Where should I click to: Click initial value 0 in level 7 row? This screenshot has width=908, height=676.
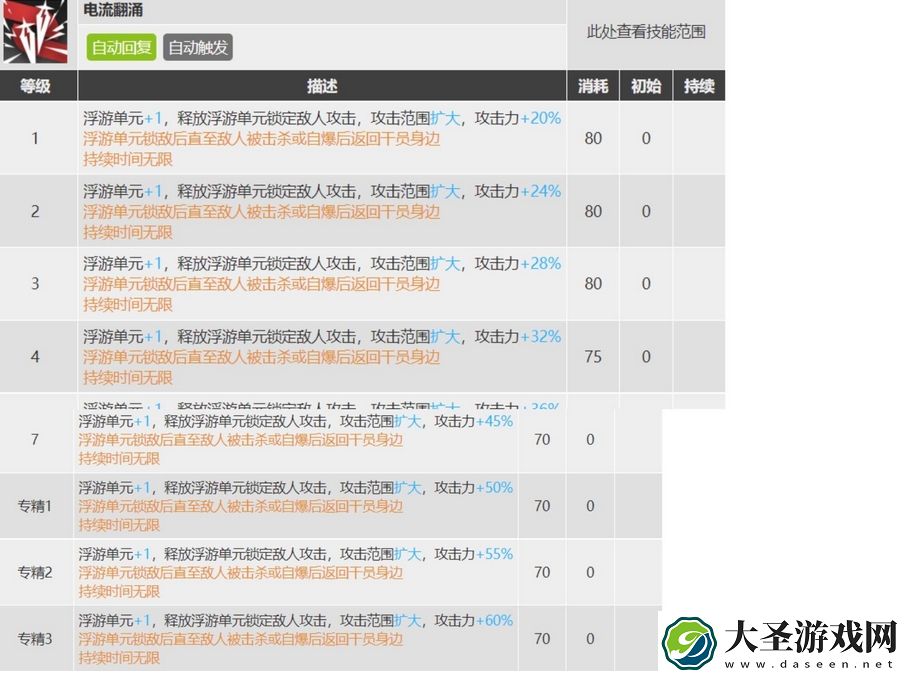(590, 440)
